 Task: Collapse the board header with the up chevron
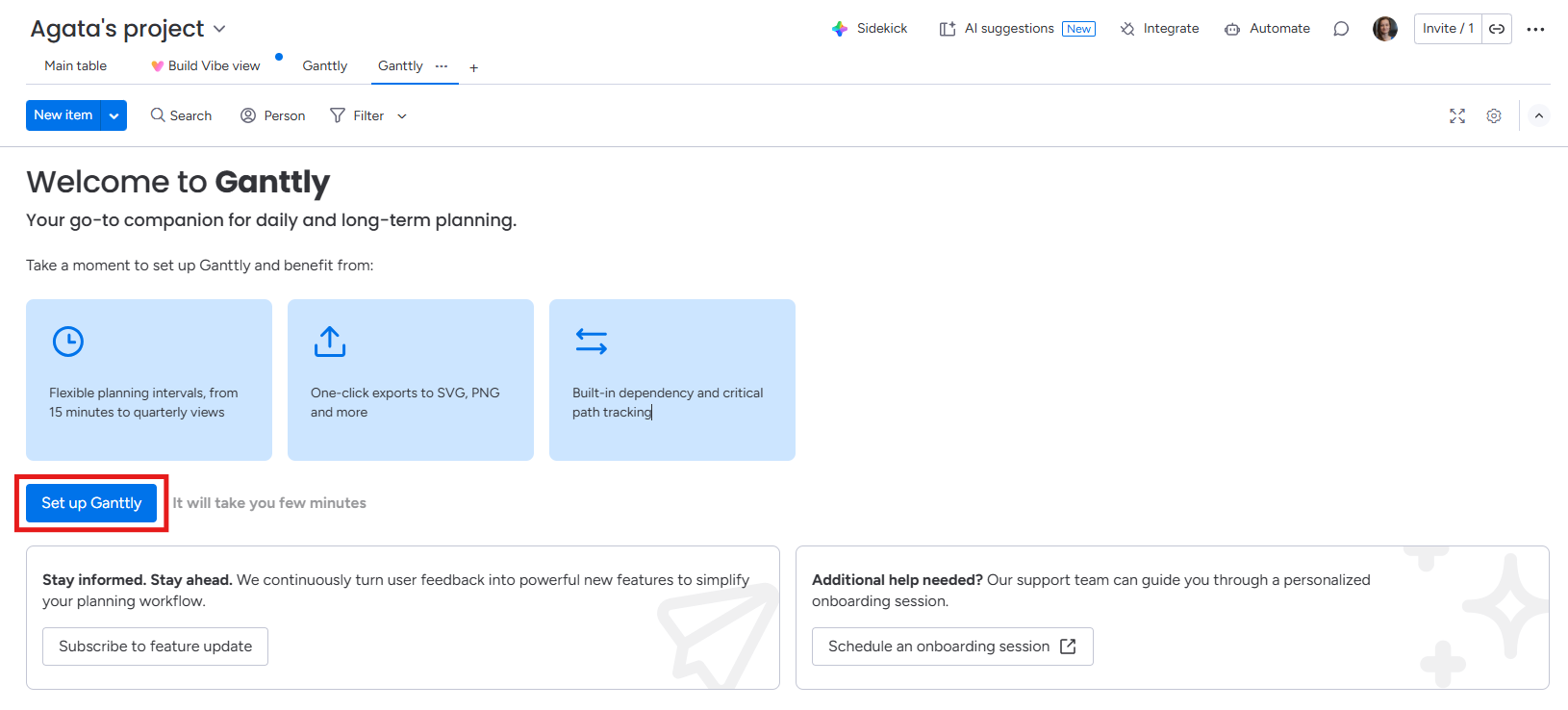[x=1539, y=115]
